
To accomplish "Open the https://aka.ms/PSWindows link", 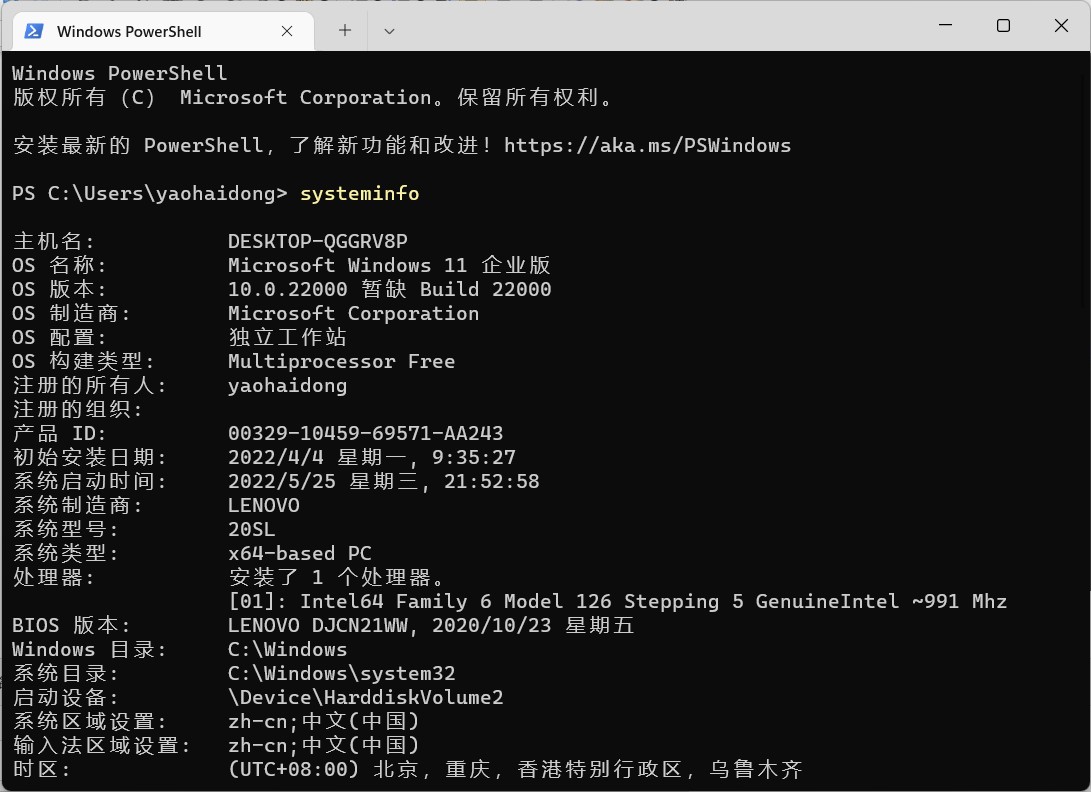I will point(647,145).
